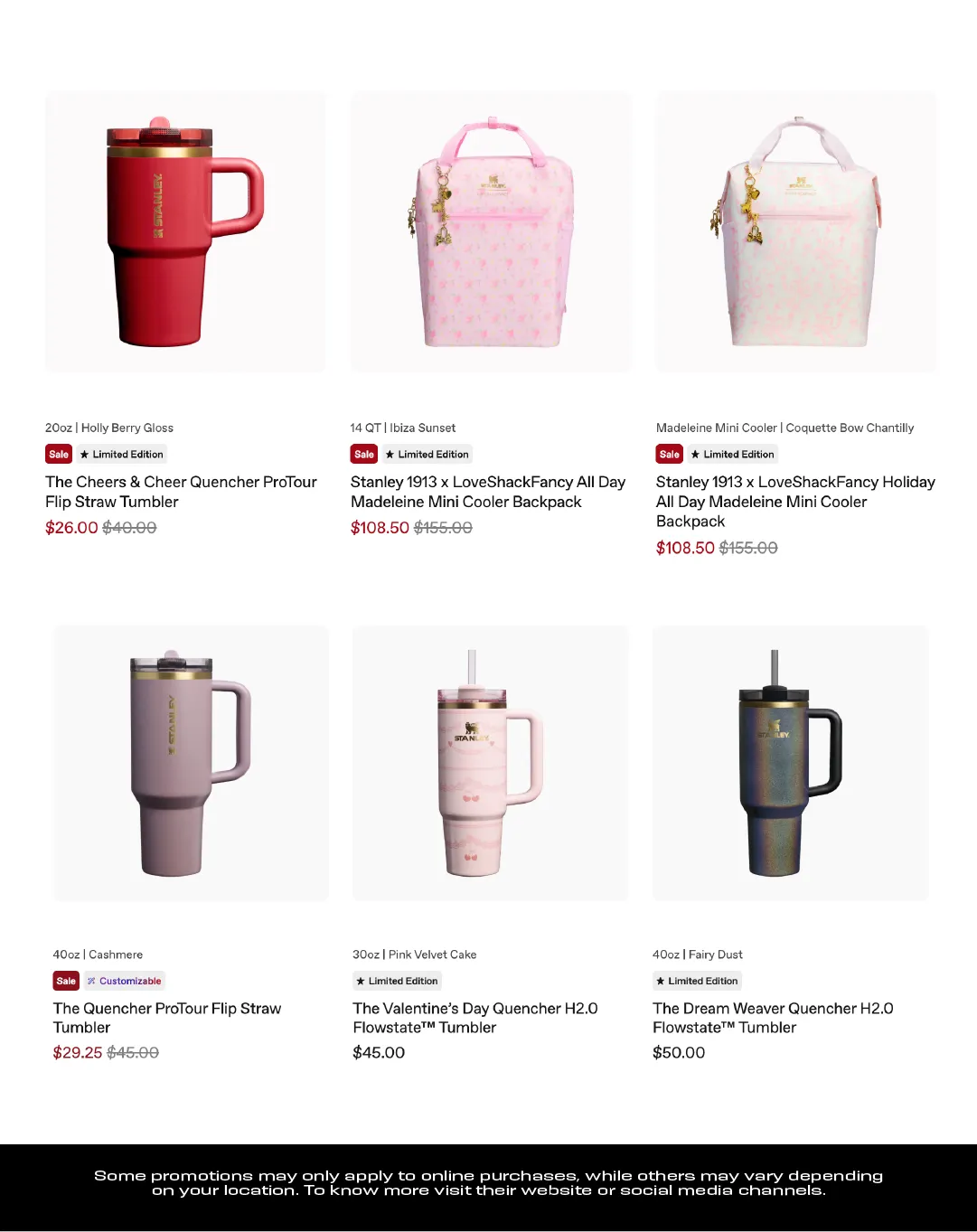Image resolution: width=977 pixels, height=1232 pixels.
Task: Open the red Holly Berry Gloss tumbler image
Action: click(x=185, y=231)
